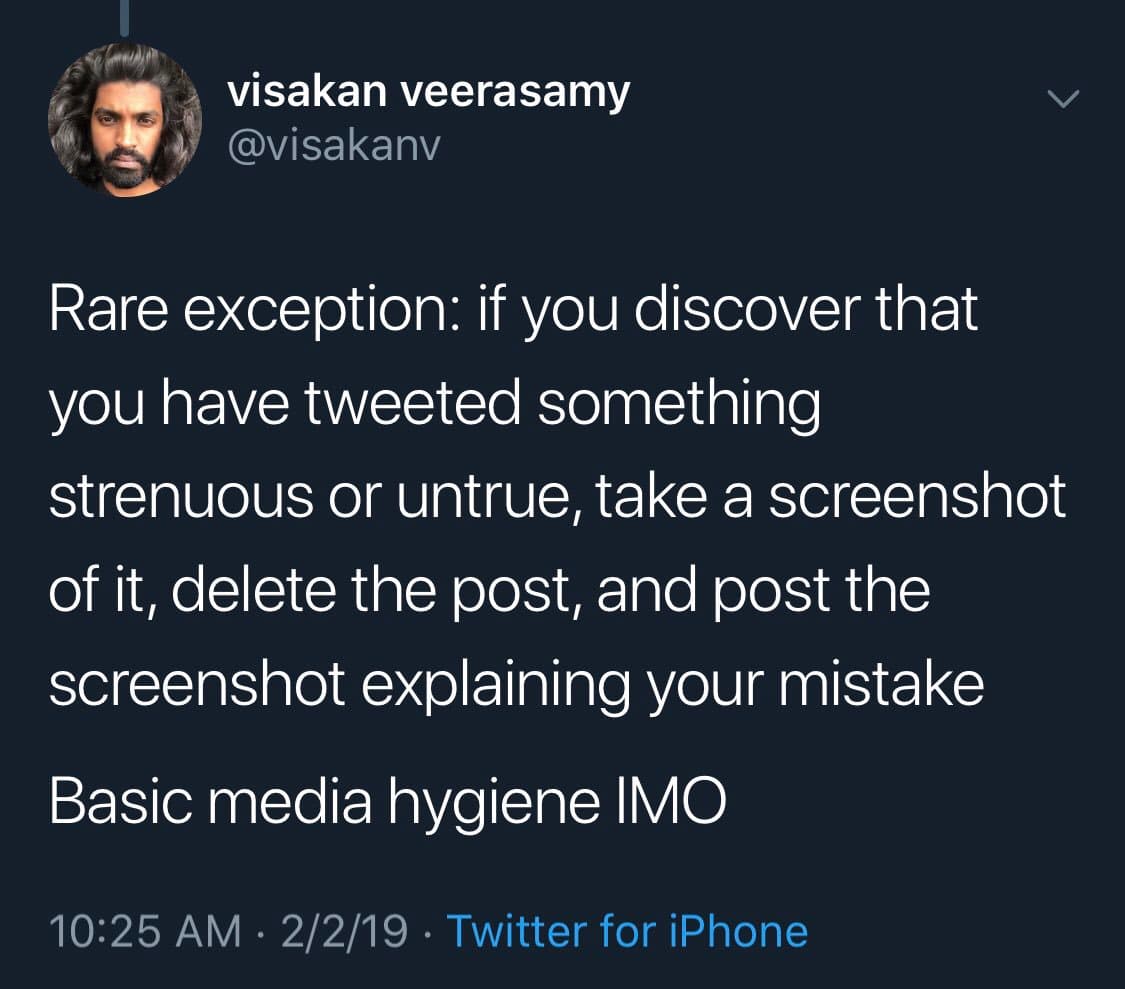The width and height of the screenshot is (1125, 989).
Task: Click the word "discover" in the first line
Action: click(718, 311)
